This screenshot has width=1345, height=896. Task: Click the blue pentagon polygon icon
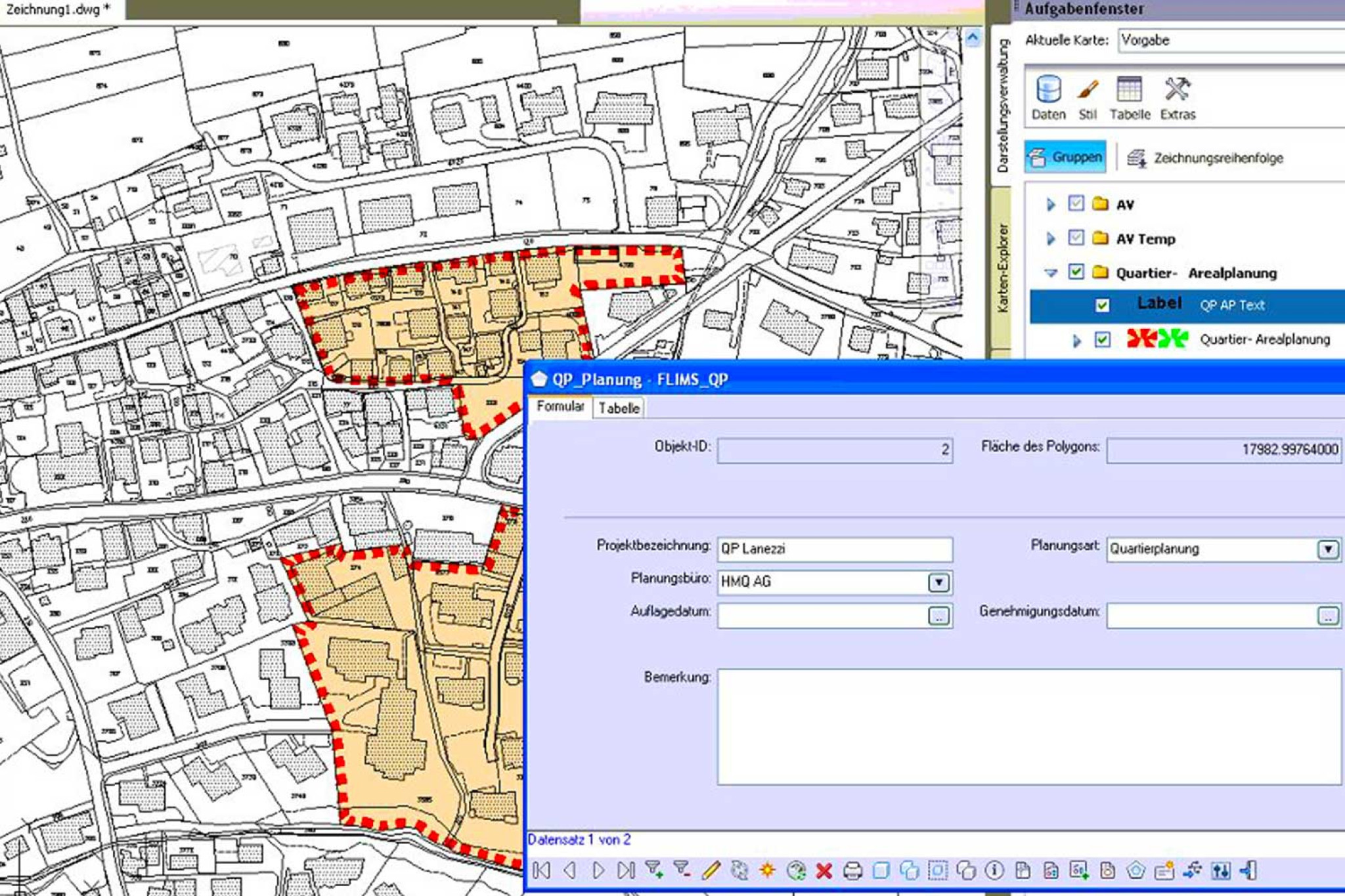[1136, 870]
